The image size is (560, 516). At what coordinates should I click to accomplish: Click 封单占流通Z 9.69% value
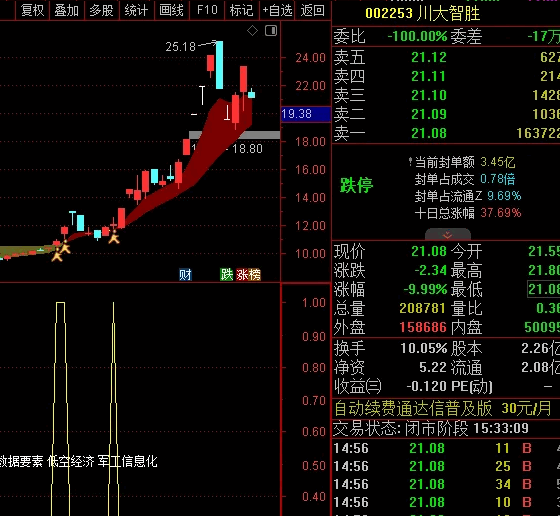504,196
